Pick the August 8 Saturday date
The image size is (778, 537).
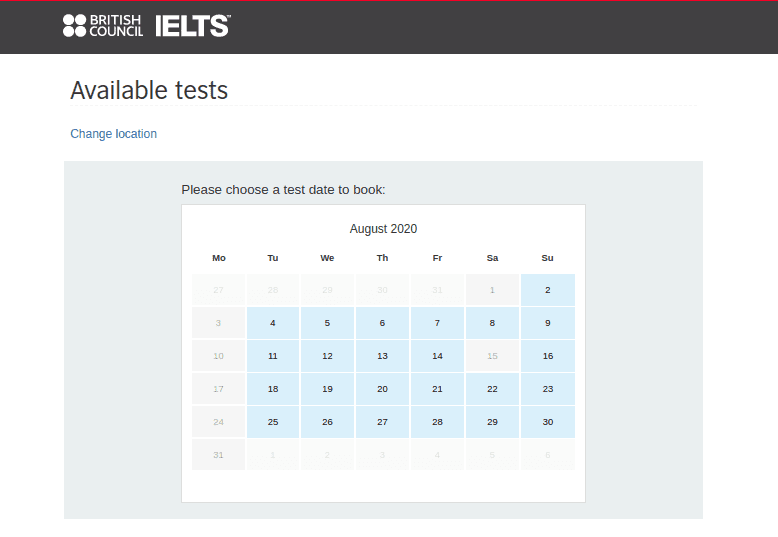point(492,323)
